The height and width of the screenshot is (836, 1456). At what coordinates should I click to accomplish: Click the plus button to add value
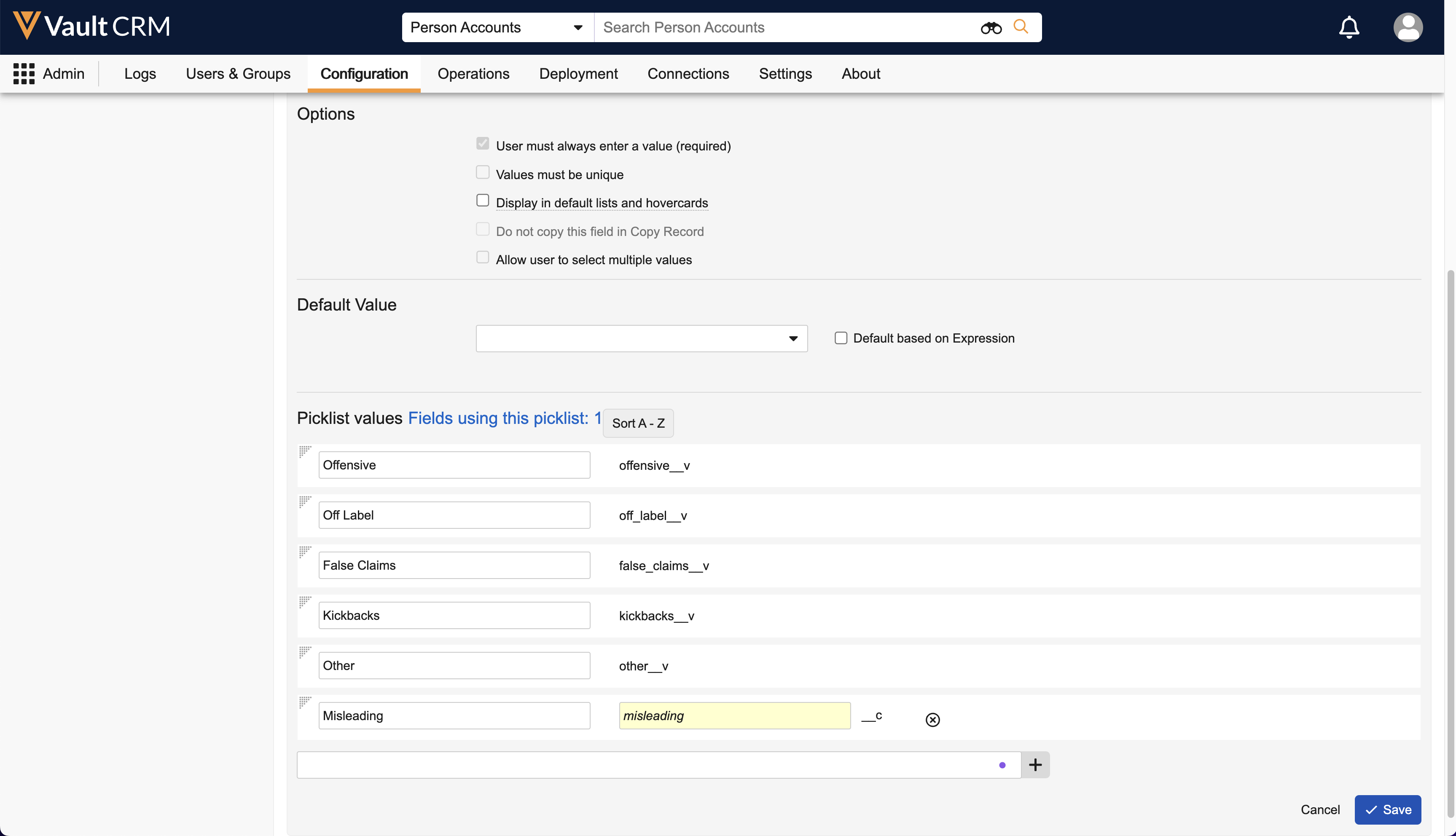click(x=1035, y=765)
